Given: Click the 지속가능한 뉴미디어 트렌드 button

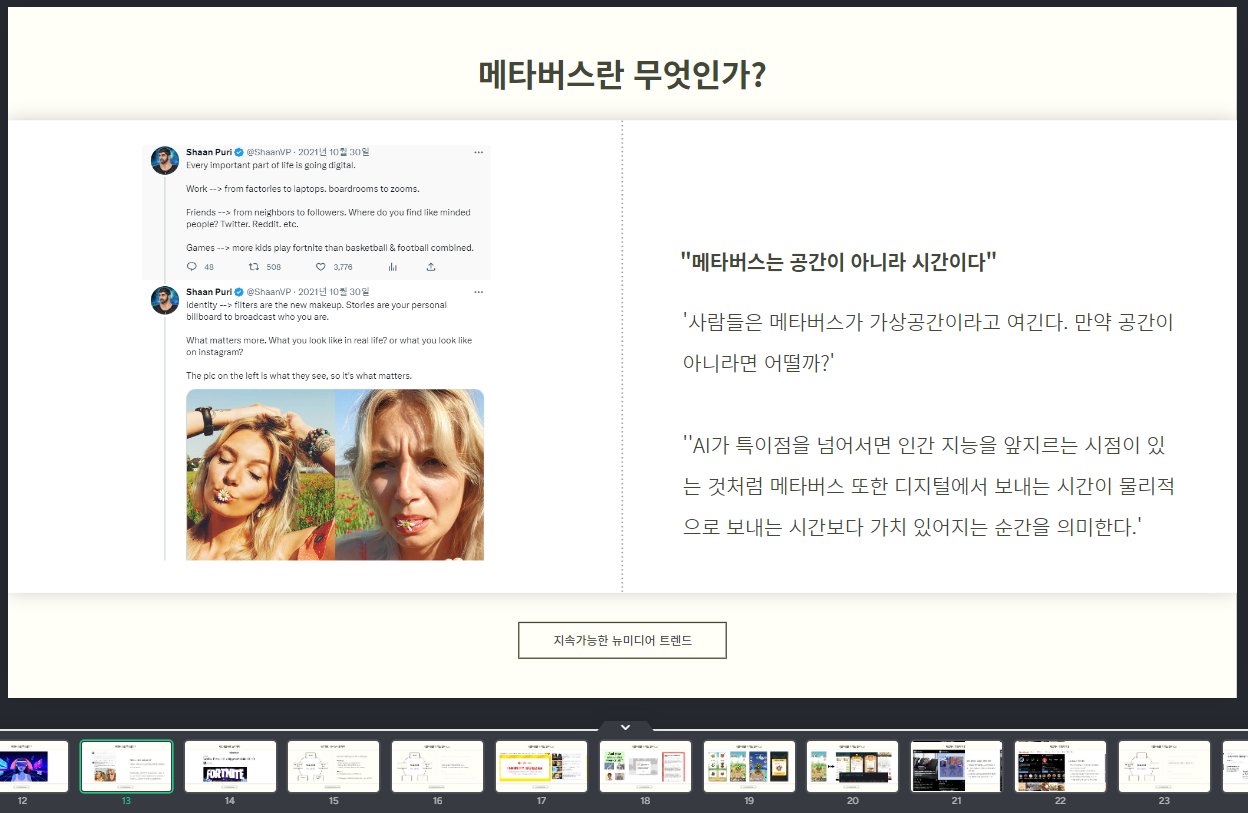Looking at the screenshot, I should coord(622,640).
